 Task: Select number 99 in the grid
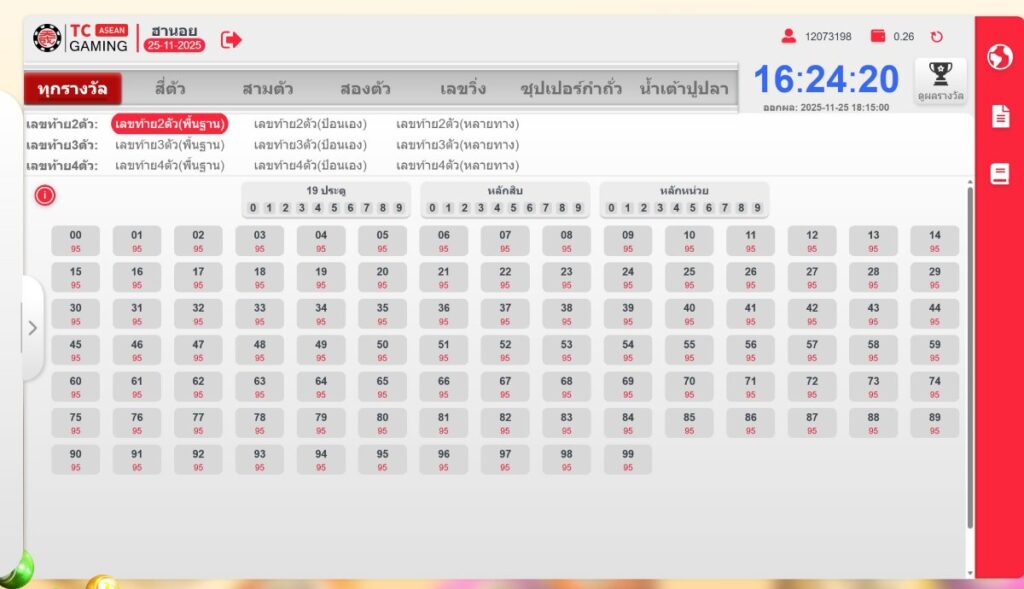click(x=628, y=460)
